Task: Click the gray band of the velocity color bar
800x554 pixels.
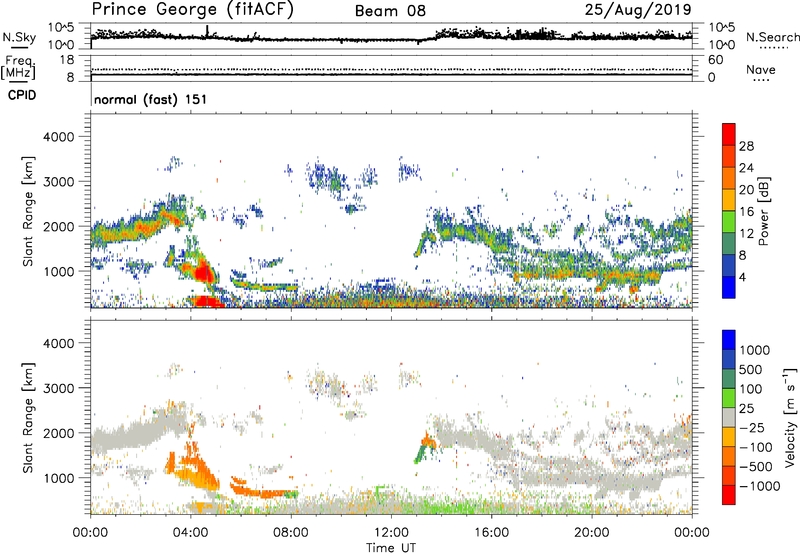Action: pos(729,418)
